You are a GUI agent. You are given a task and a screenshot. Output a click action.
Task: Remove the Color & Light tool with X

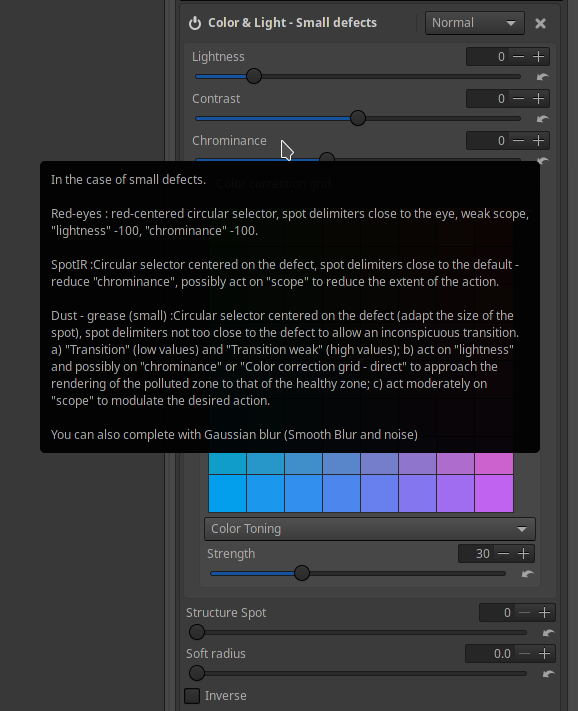[540, 24]
